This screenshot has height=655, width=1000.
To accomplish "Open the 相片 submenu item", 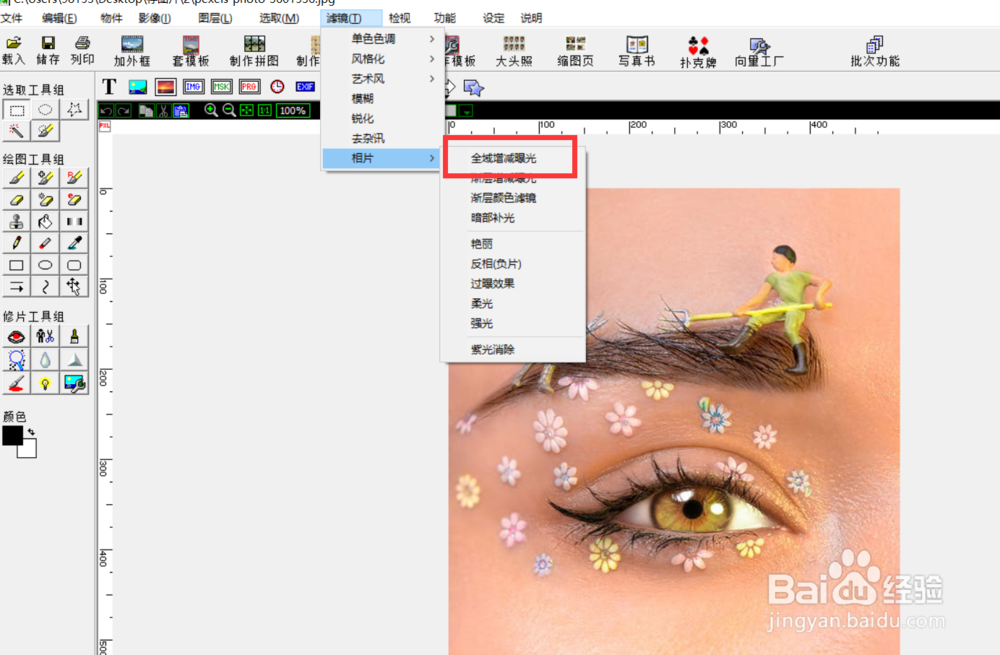I will click(x=381, y=158).
